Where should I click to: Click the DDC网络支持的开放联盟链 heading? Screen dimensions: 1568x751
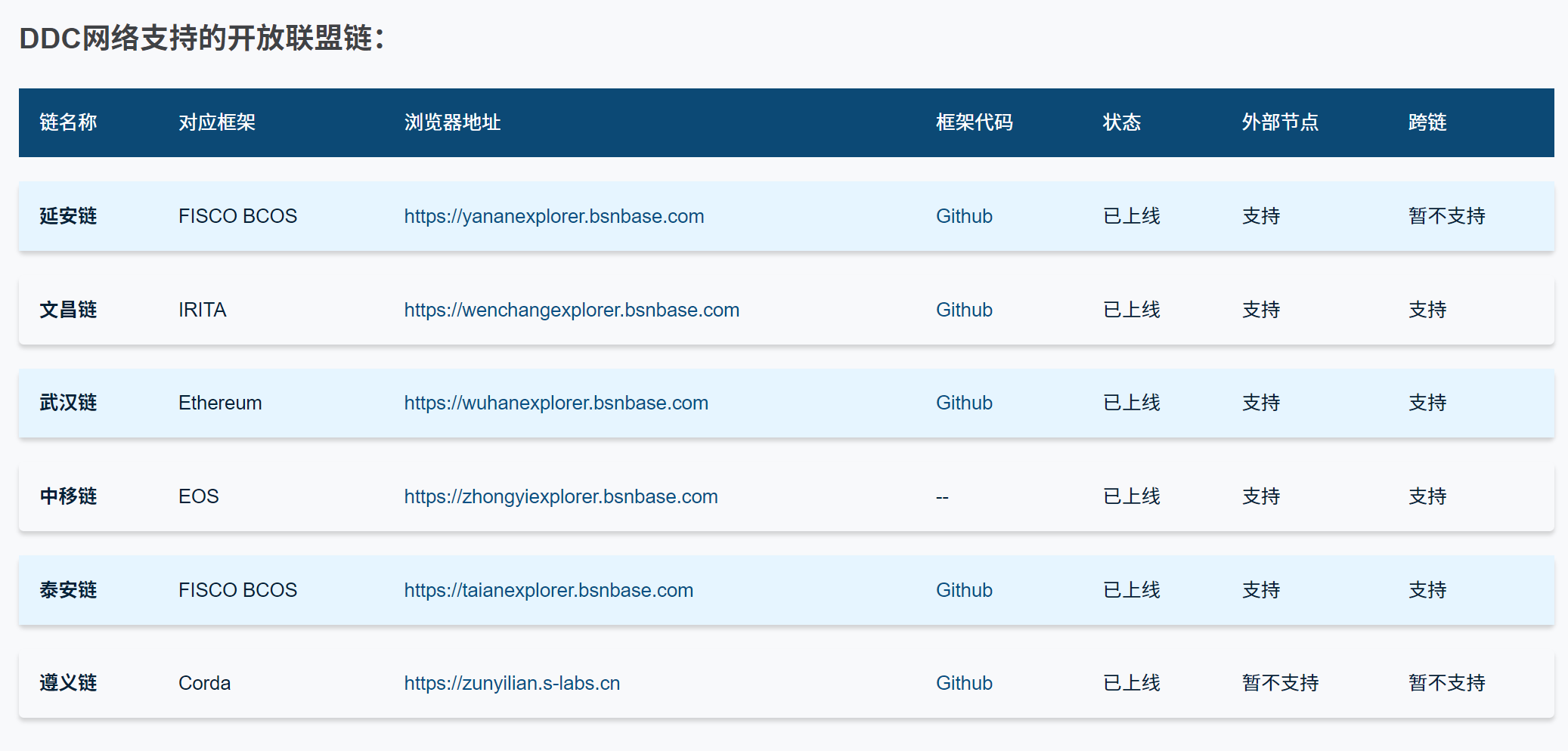tap(202, 38)
